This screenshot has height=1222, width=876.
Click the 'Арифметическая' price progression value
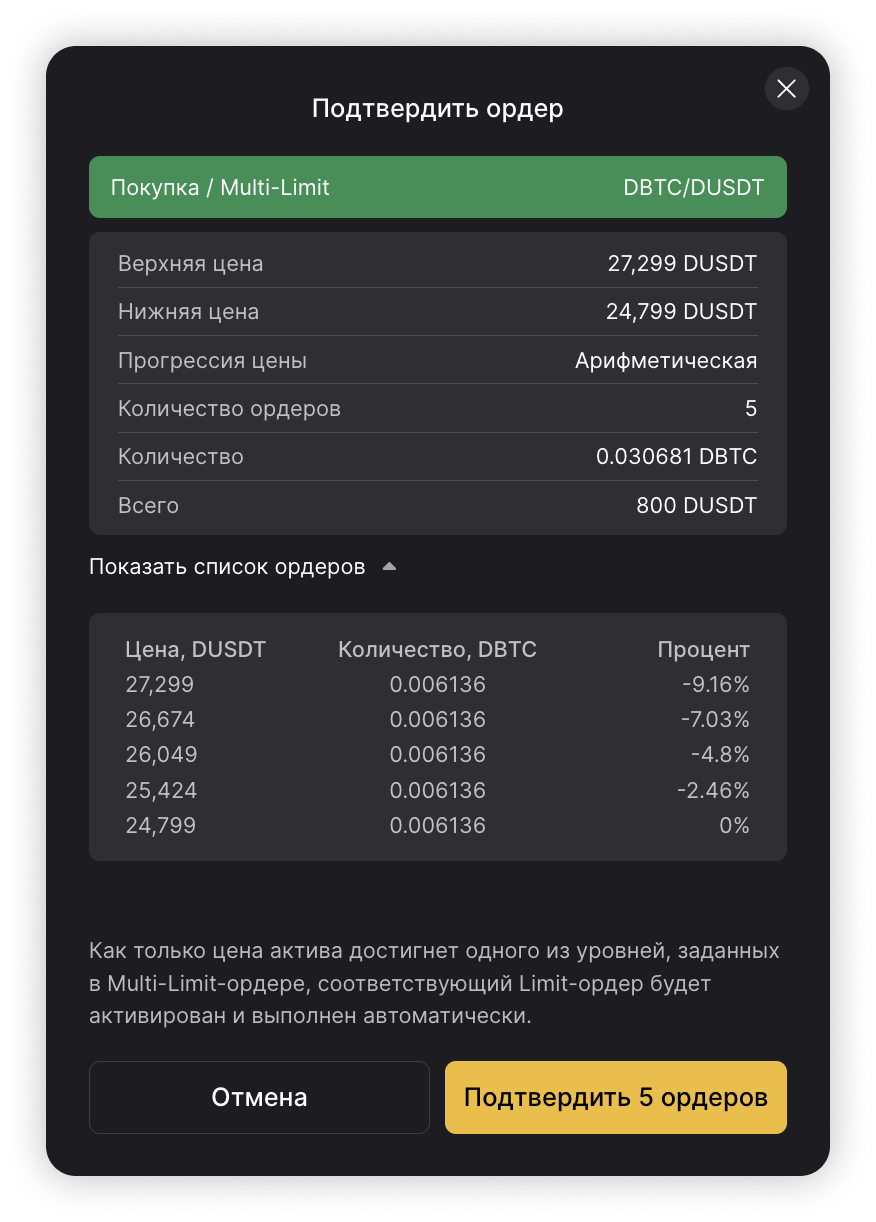point(665,360)
